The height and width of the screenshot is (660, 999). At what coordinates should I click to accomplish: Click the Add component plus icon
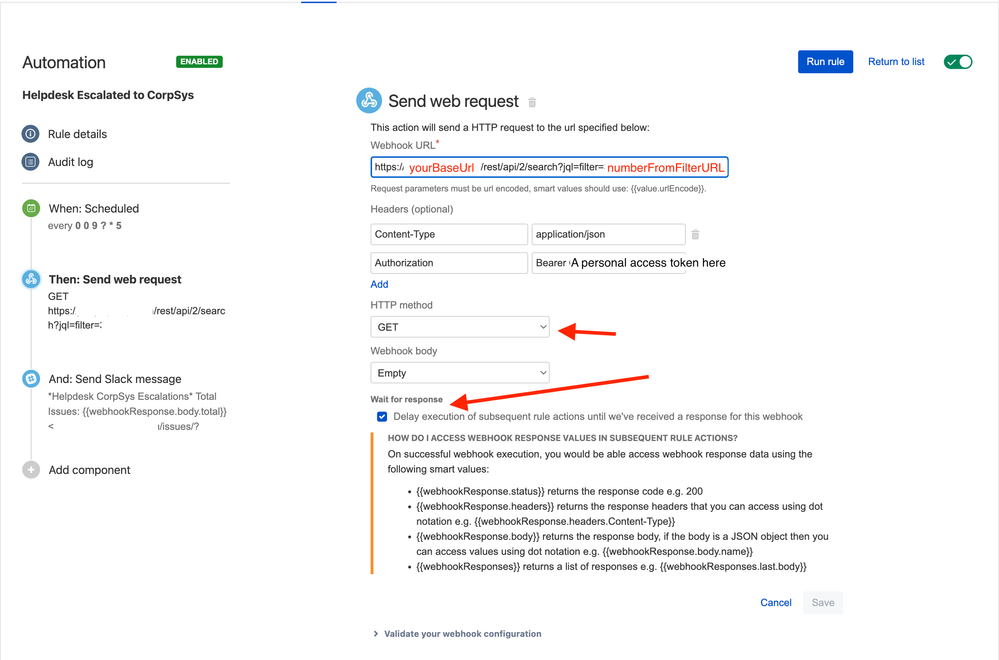pos(31,470)
